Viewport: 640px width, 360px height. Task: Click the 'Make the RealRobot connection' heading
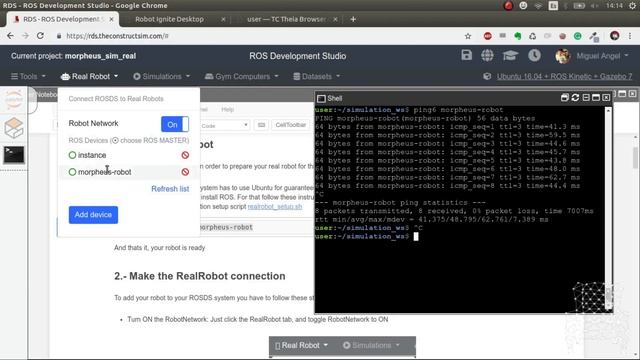tap(200, 276)
